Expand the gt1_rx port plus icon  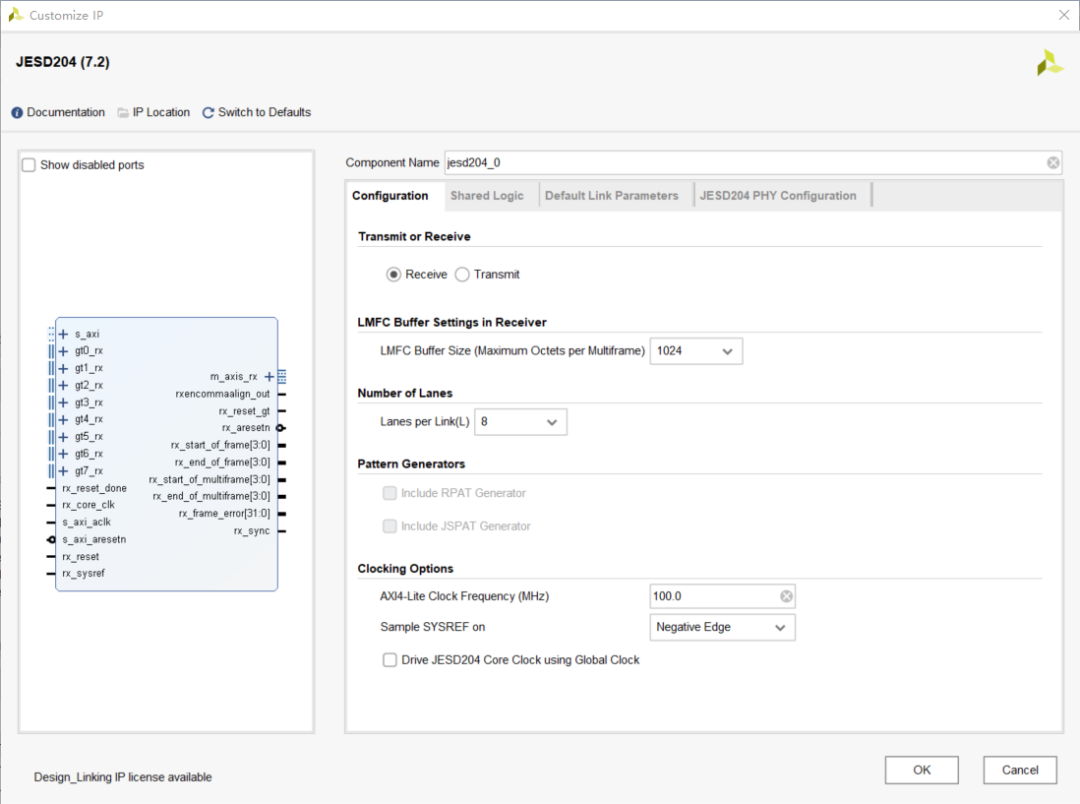point(63,369)
